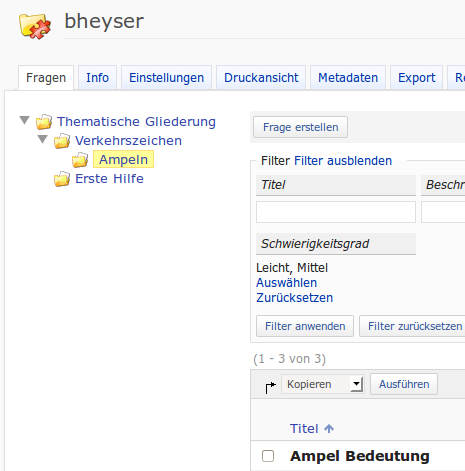The height and width of the screenshot is (471, 465).
Task: Click Auswählen under Schwierigkeitsgrad
Action: click(286, 283)
